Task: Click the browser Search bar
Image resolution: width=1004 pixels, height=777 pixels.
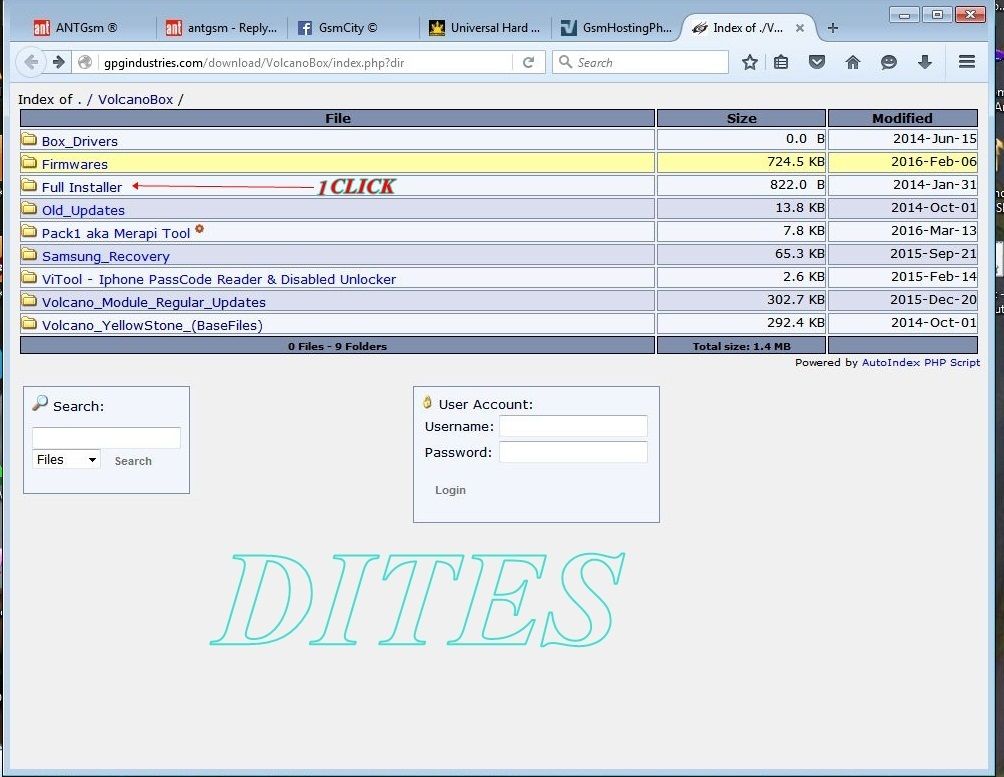Action: [x=640, y=62]
